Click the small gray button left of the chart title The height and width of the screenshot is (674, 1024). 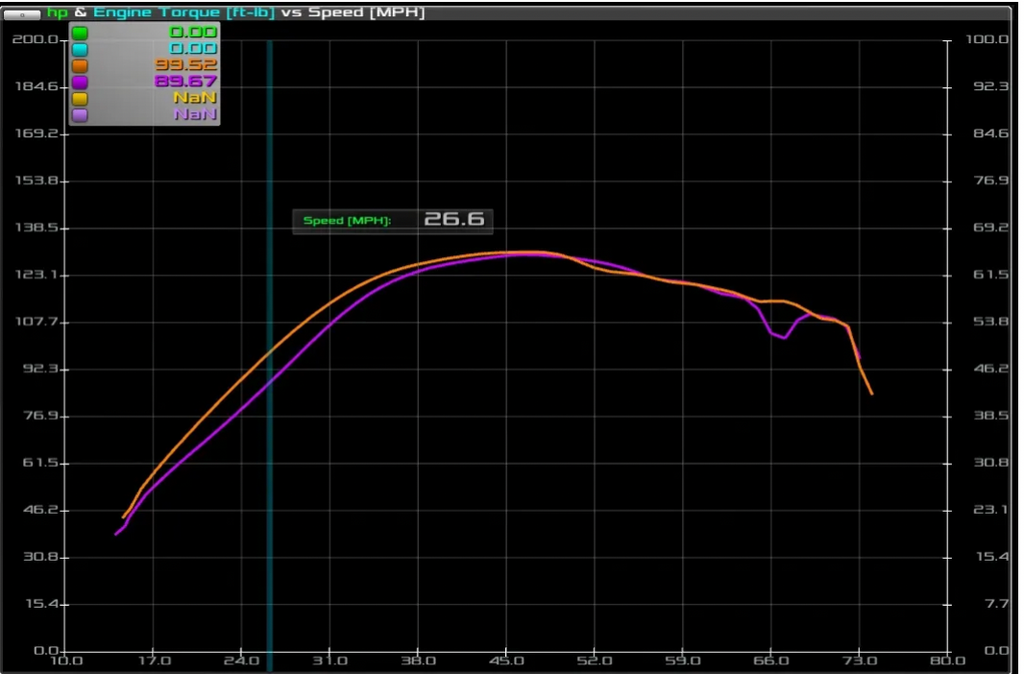click(x=22, y=14)
